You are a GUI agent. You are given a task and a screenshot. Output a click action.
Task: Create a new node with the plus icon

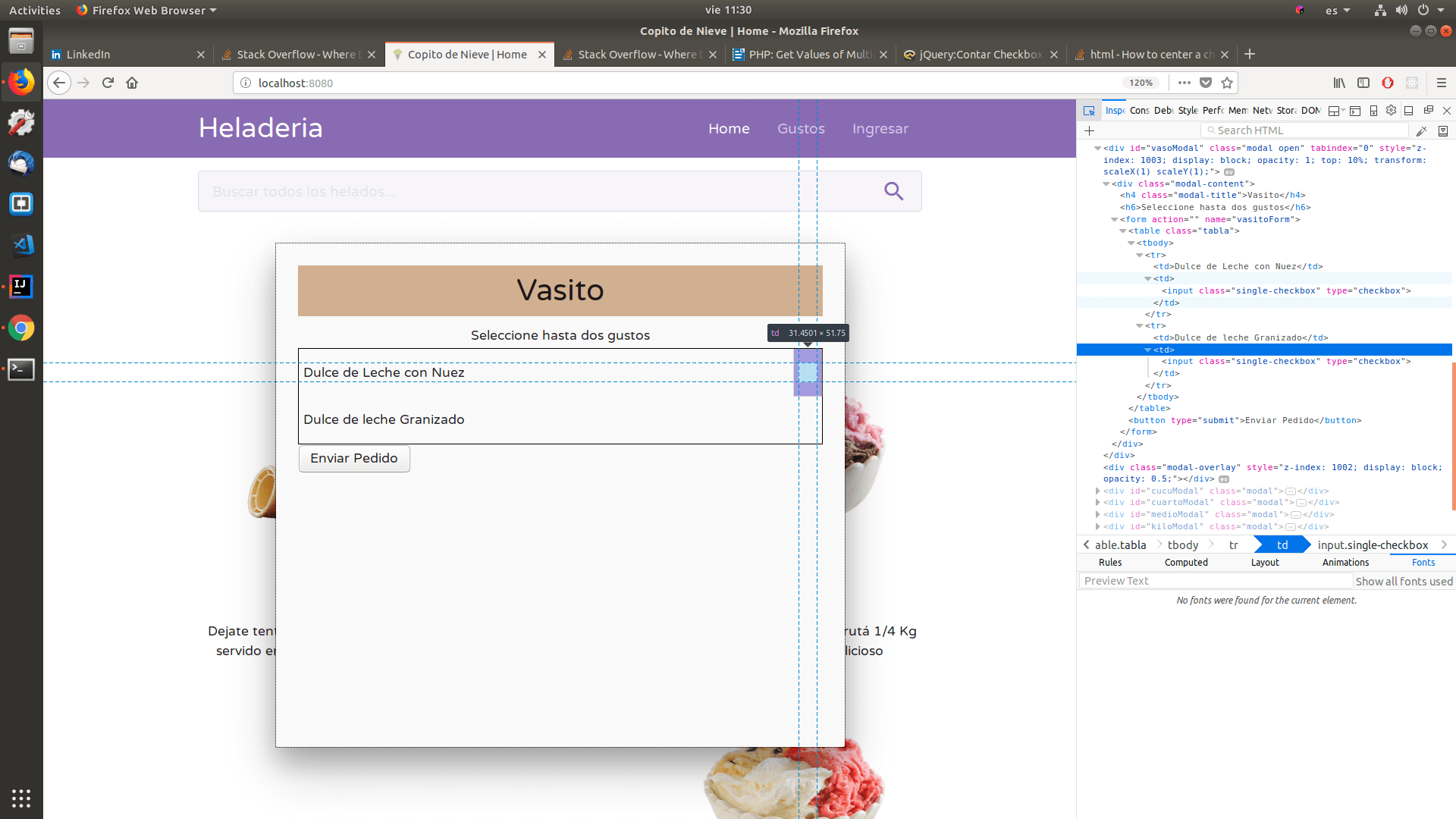click(1090, 130)
